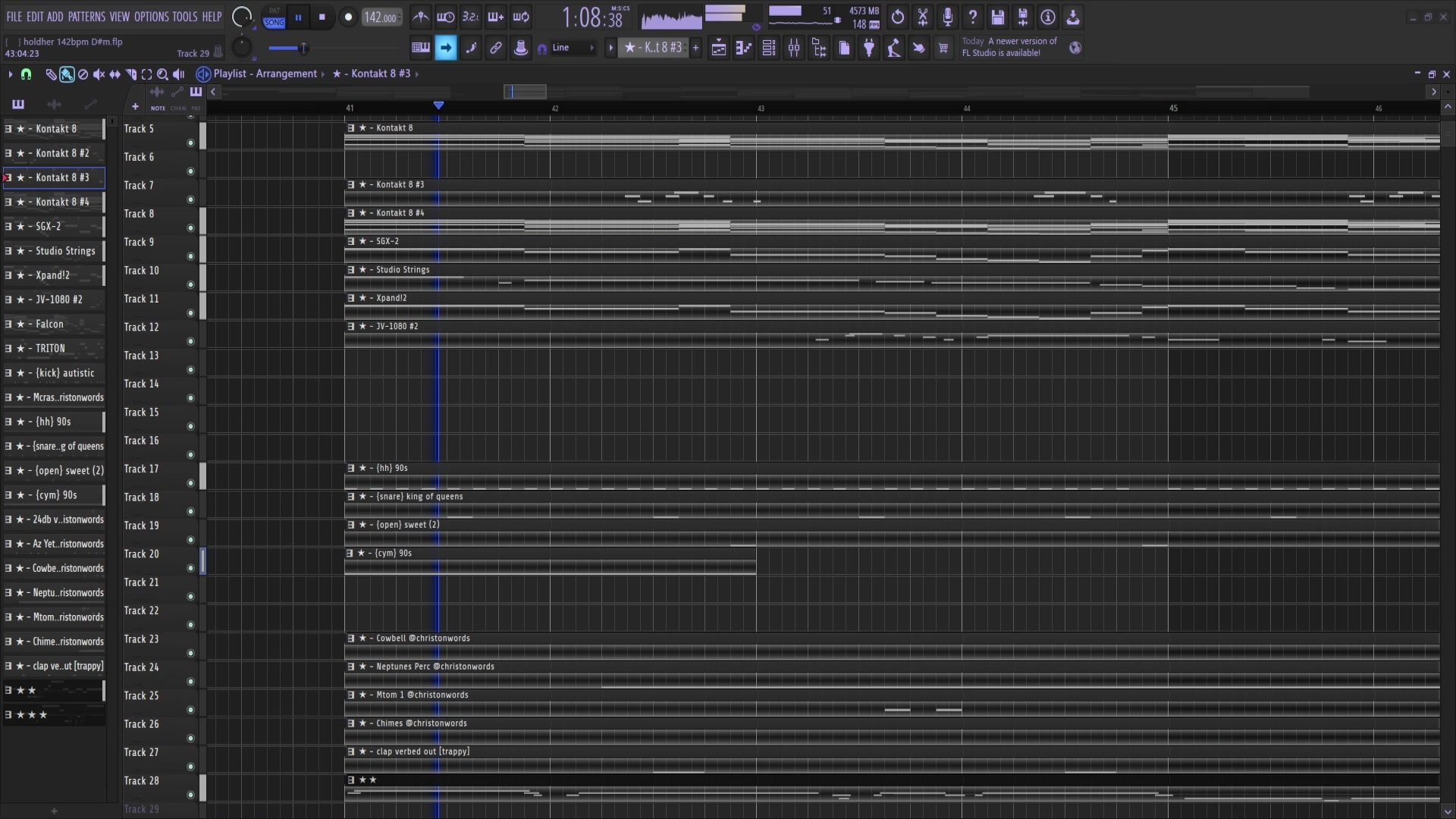Select the TRITON pattern in the picker
The image size is (1456, 819).
coord(53,349)
